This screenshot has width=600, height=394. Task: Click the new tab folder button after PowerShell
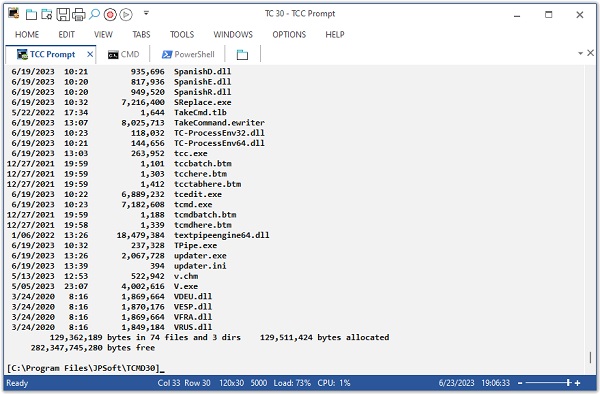(x=242, y=55)
